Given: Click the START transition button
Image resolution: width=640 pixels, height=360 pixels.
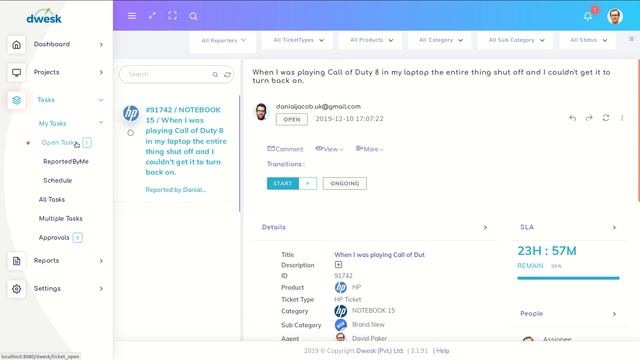Looking at the screenshot, I should pyautogui.click(x=283, y=184).
